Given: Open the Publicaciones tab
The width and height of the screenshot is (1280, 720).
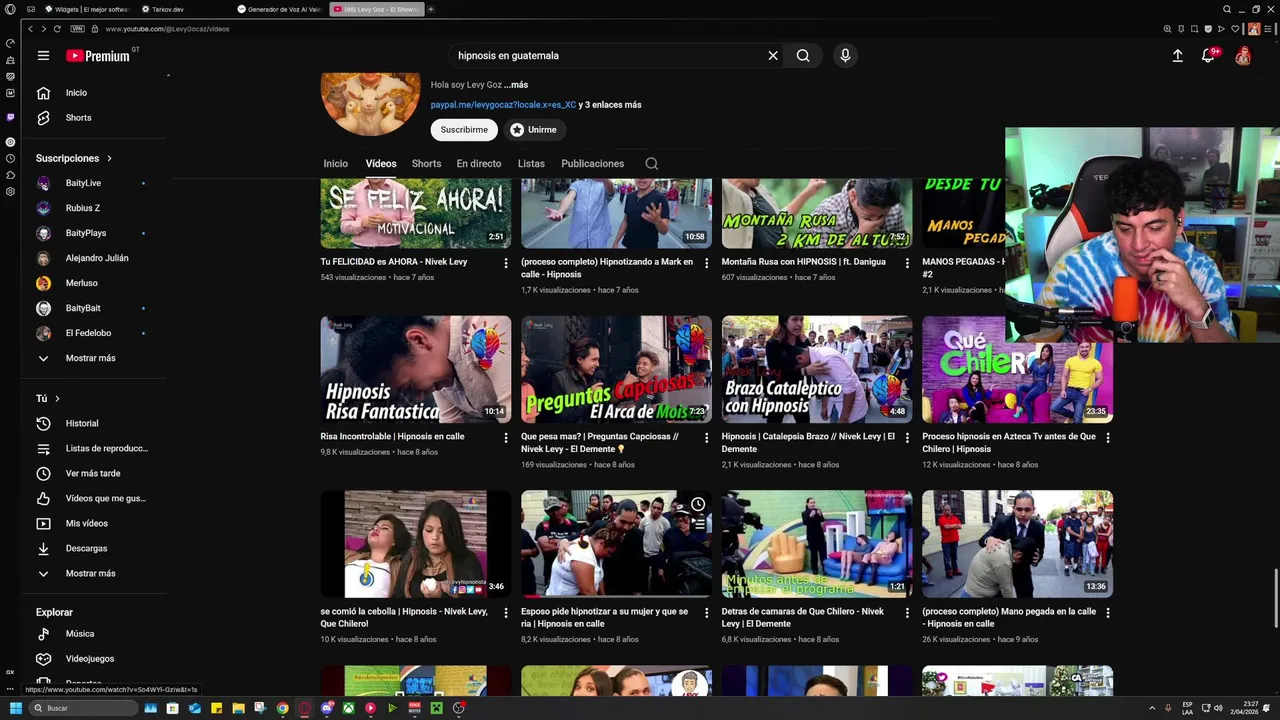Looking at the screenshot, I should click(x=592, y=164).
